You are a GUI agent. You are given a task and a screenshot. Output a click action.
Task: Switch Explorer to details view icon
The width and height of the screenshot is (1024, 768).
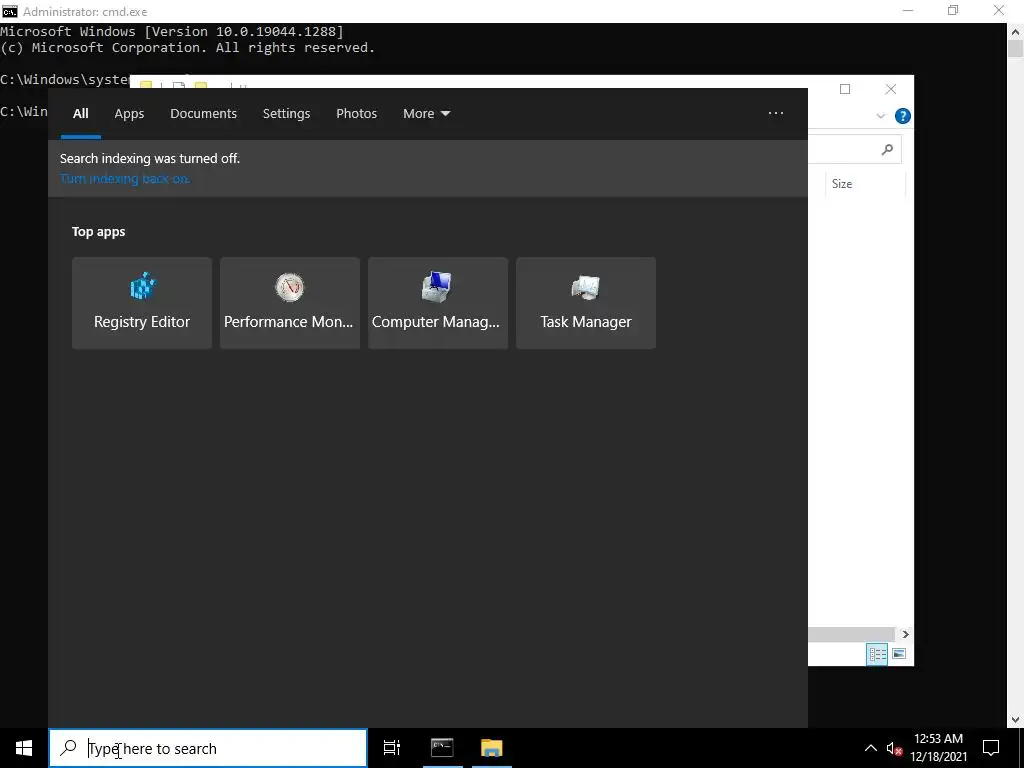point(877,654)
